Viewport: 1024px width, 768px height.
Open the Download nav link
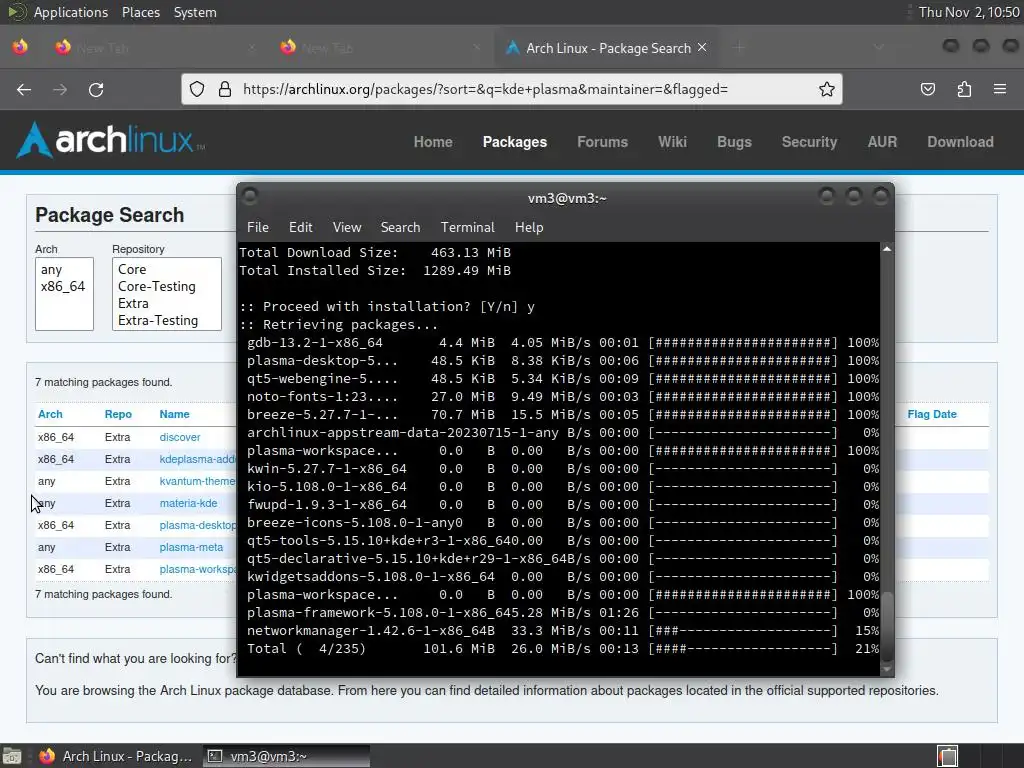960,142
